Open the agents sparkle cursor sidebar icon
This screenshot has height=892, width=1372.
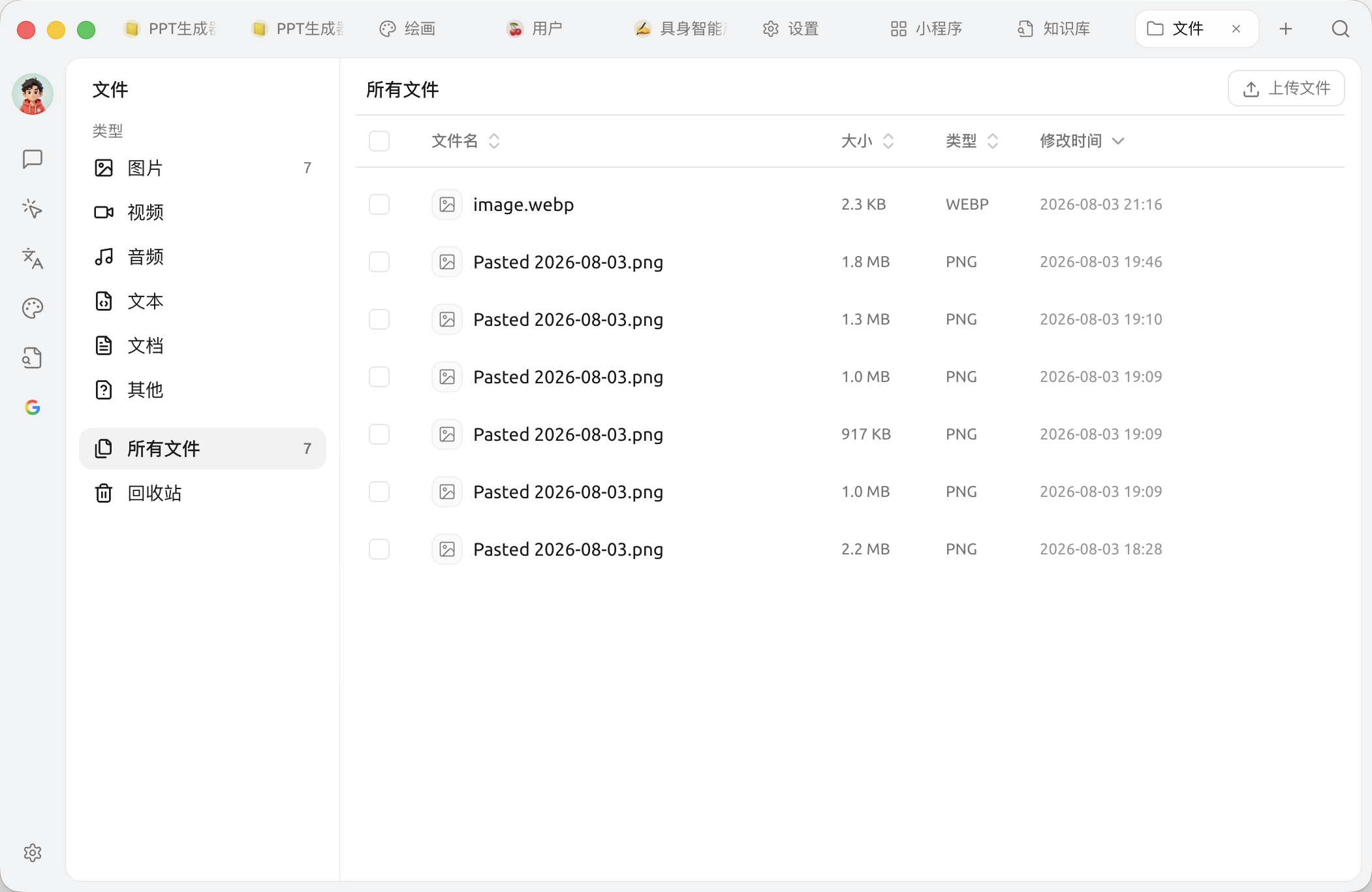coord(33,208)
